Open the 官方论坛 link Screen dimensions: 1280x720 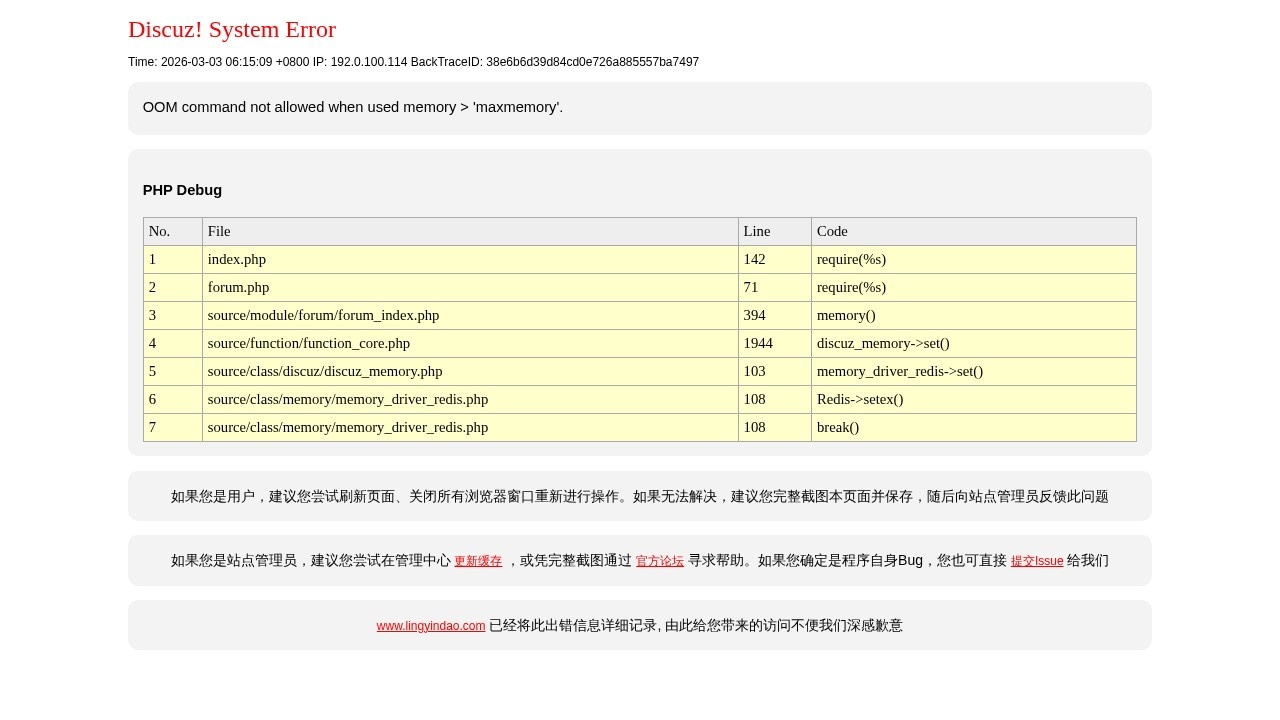point(660,561)
